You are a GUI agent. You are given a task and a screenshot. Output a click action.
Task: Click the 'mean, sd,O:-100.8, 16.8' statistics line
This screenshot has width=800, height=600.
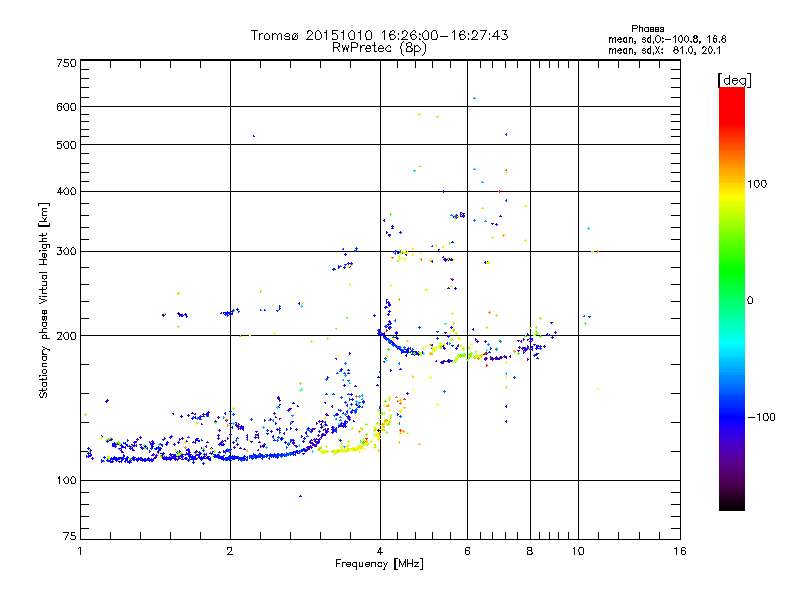coord(667,39)
